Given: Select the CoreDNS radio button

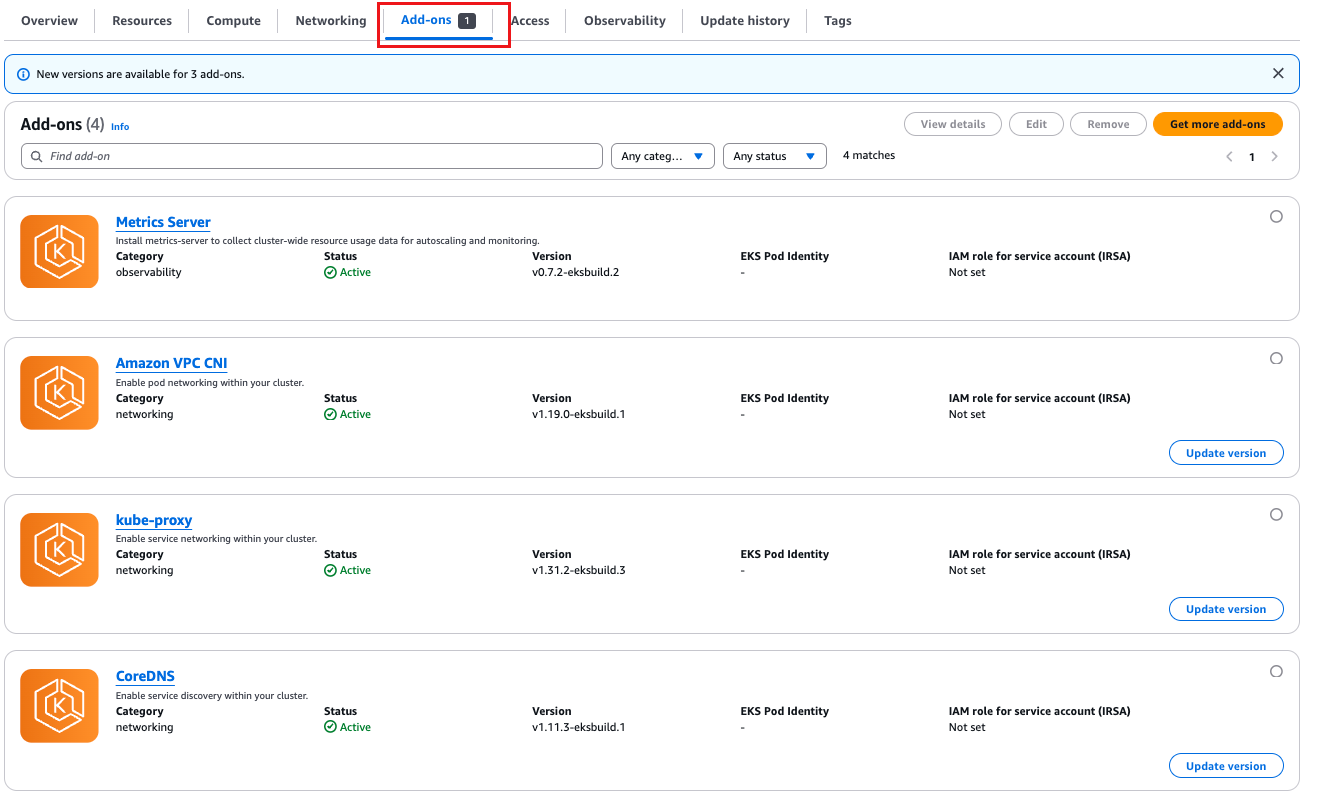Looking at the screenshot, I should click(x=1276, y=671).
